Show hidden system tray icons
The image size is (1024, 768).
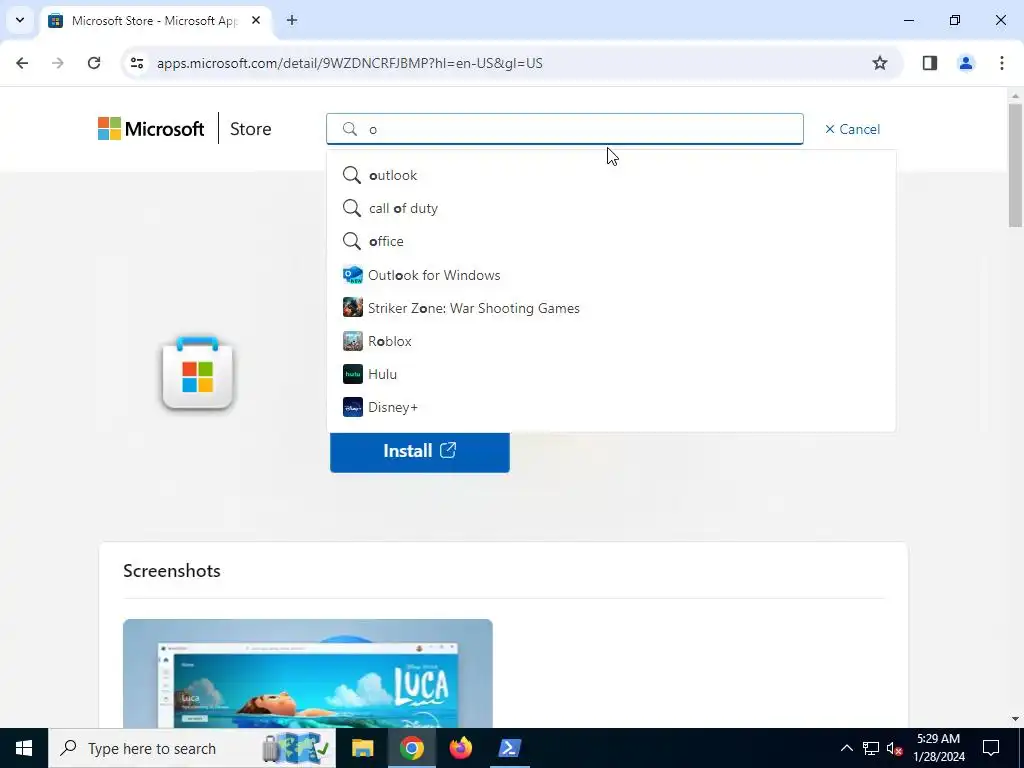pos(846,748)
